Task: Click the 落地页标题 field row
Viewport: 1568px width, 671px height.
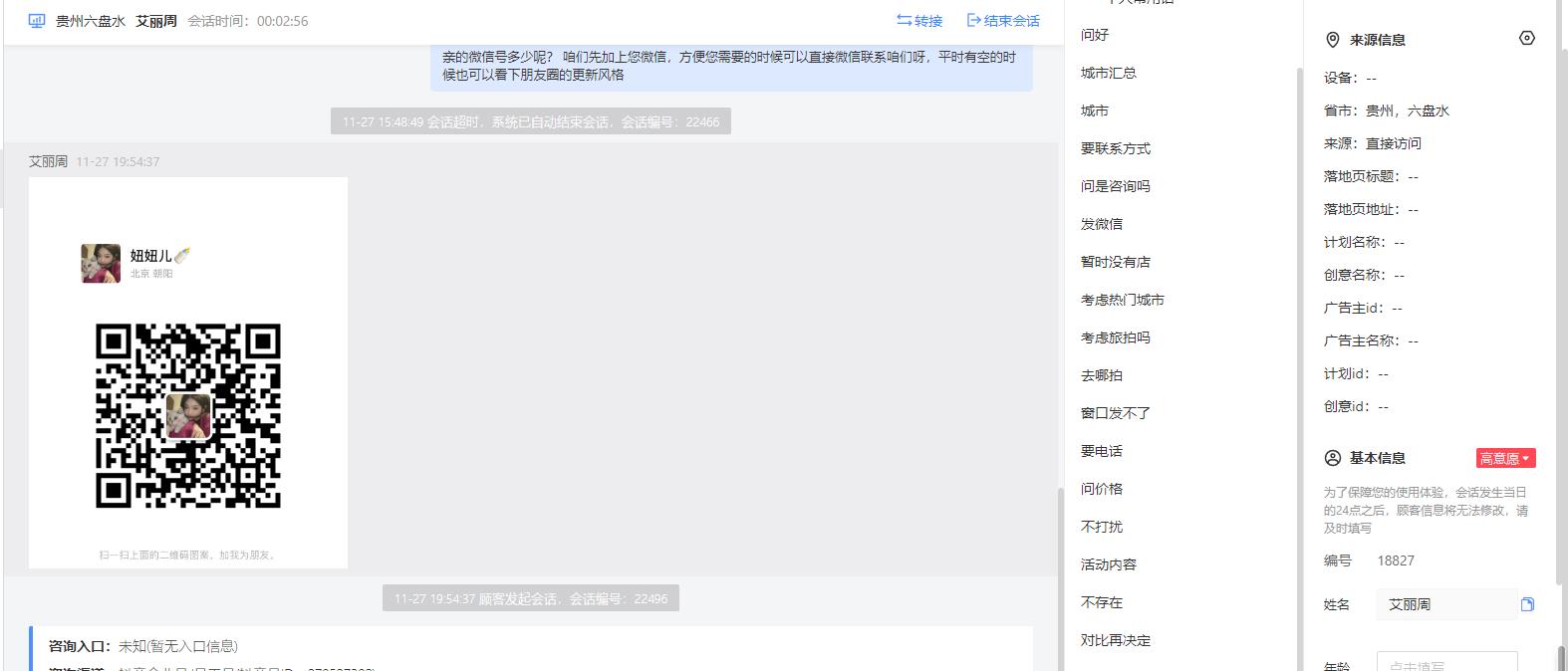Action: pyautogui.click(x=1371, y=176)
